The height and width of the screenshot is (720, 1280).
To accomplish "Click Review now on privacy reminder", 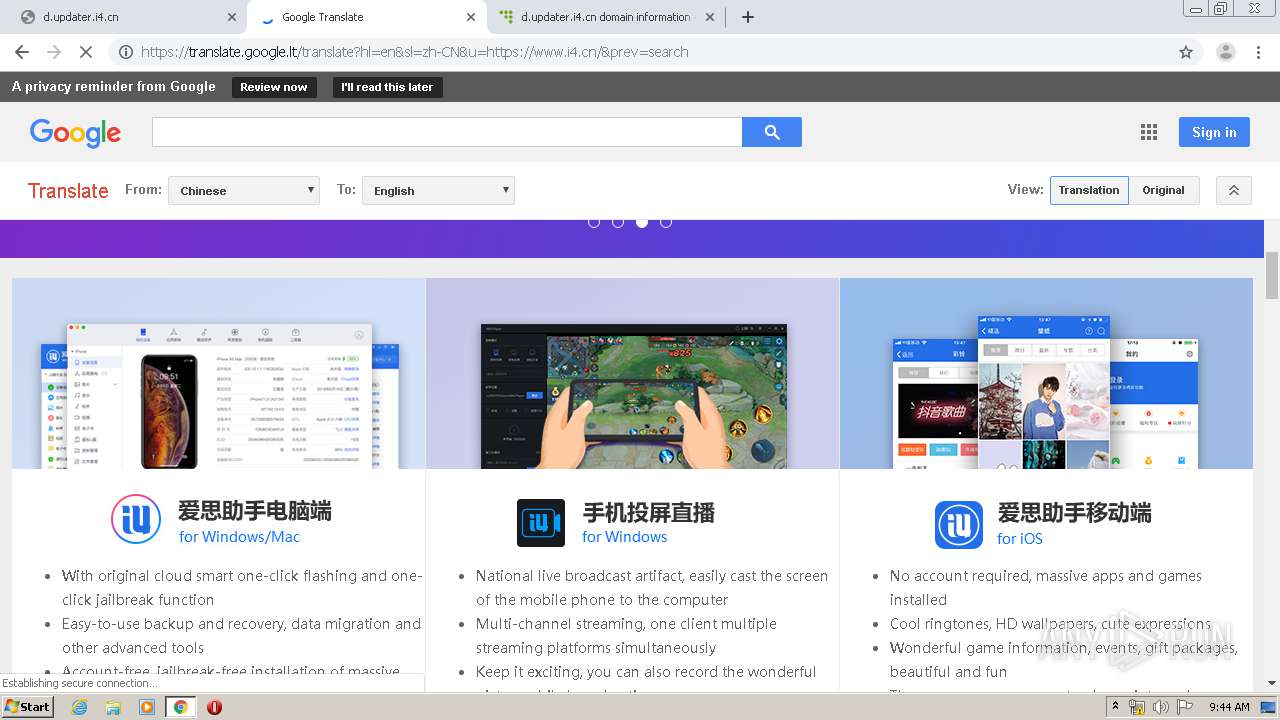I will click(x=274, y=87).
